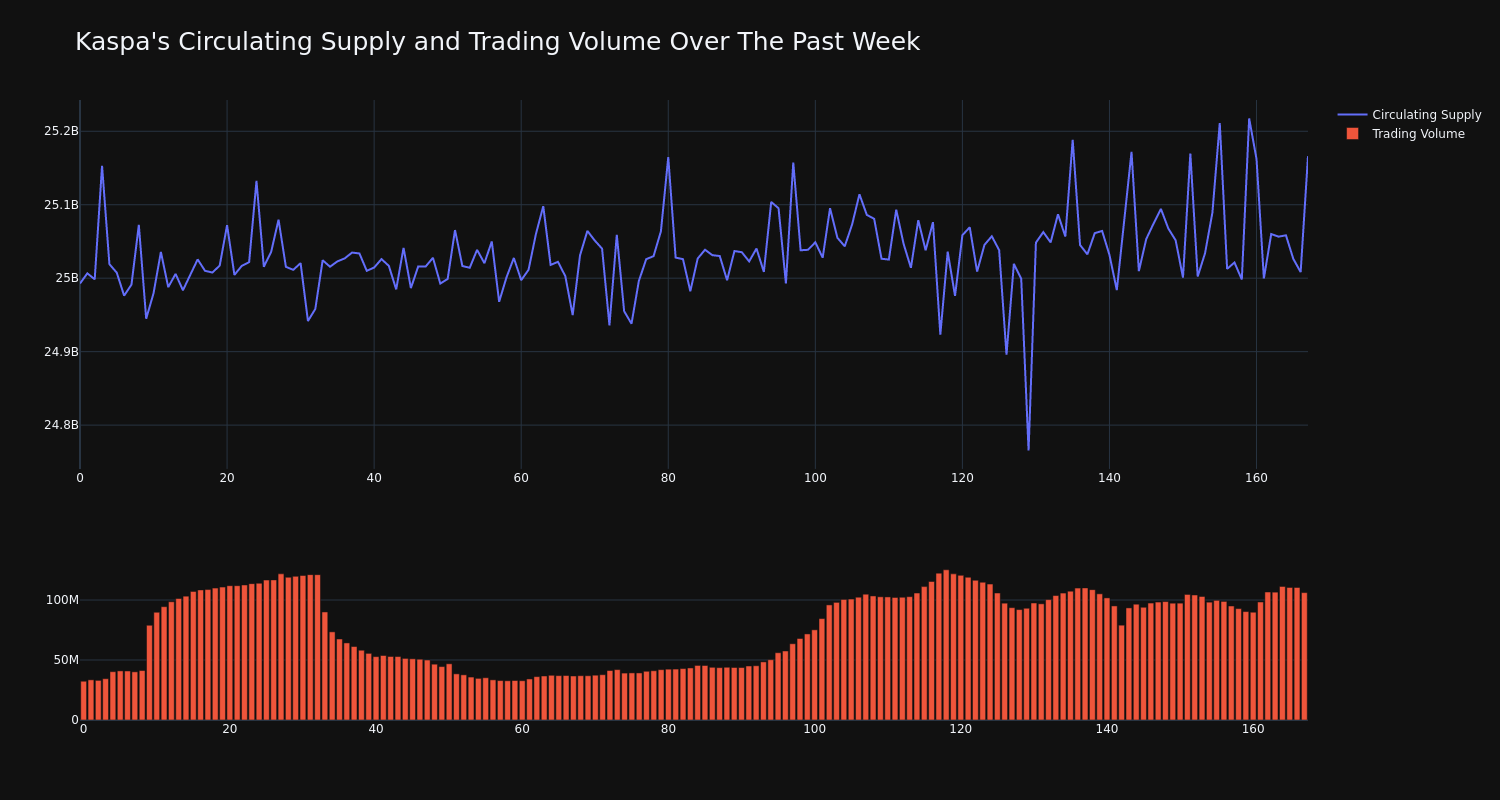The image size is (1500, 800).
Task: Click the 24.9B y-axis label
Action: pos(61,352)
